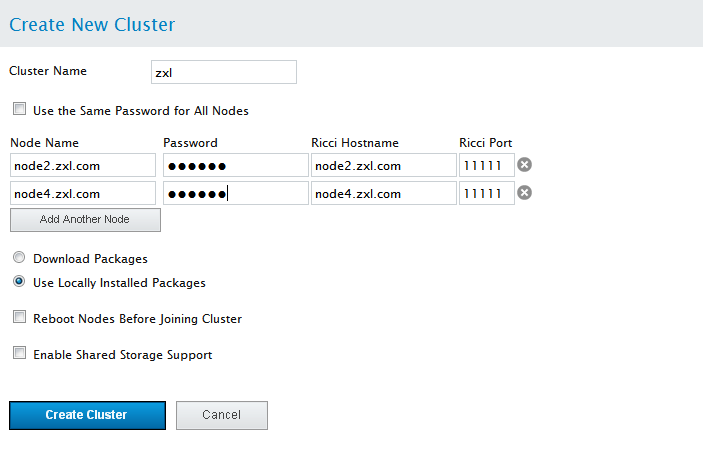This screenshot has height=457, width=703.
Task: Edit the Node Name field containing node4.zxl.com
Action: click(x=83, y=193)
